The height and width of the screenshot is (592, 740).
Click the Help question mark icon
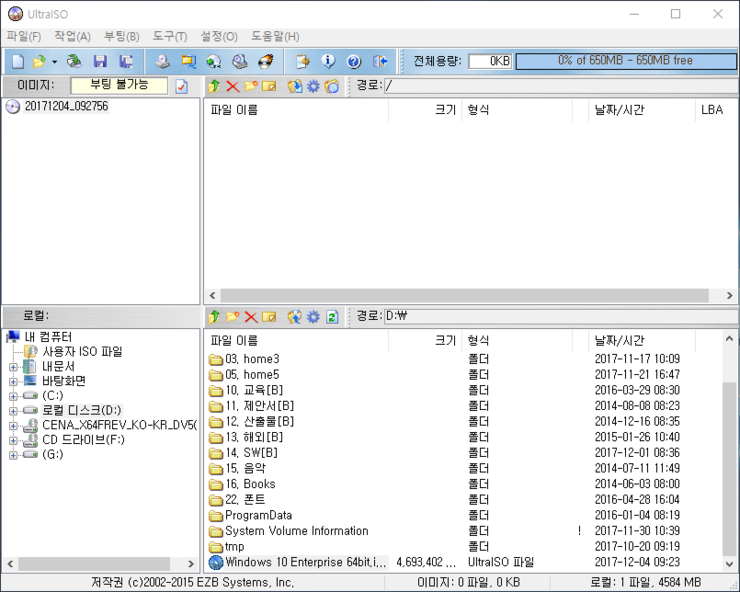pyautogui.click(x=354, y=61)
